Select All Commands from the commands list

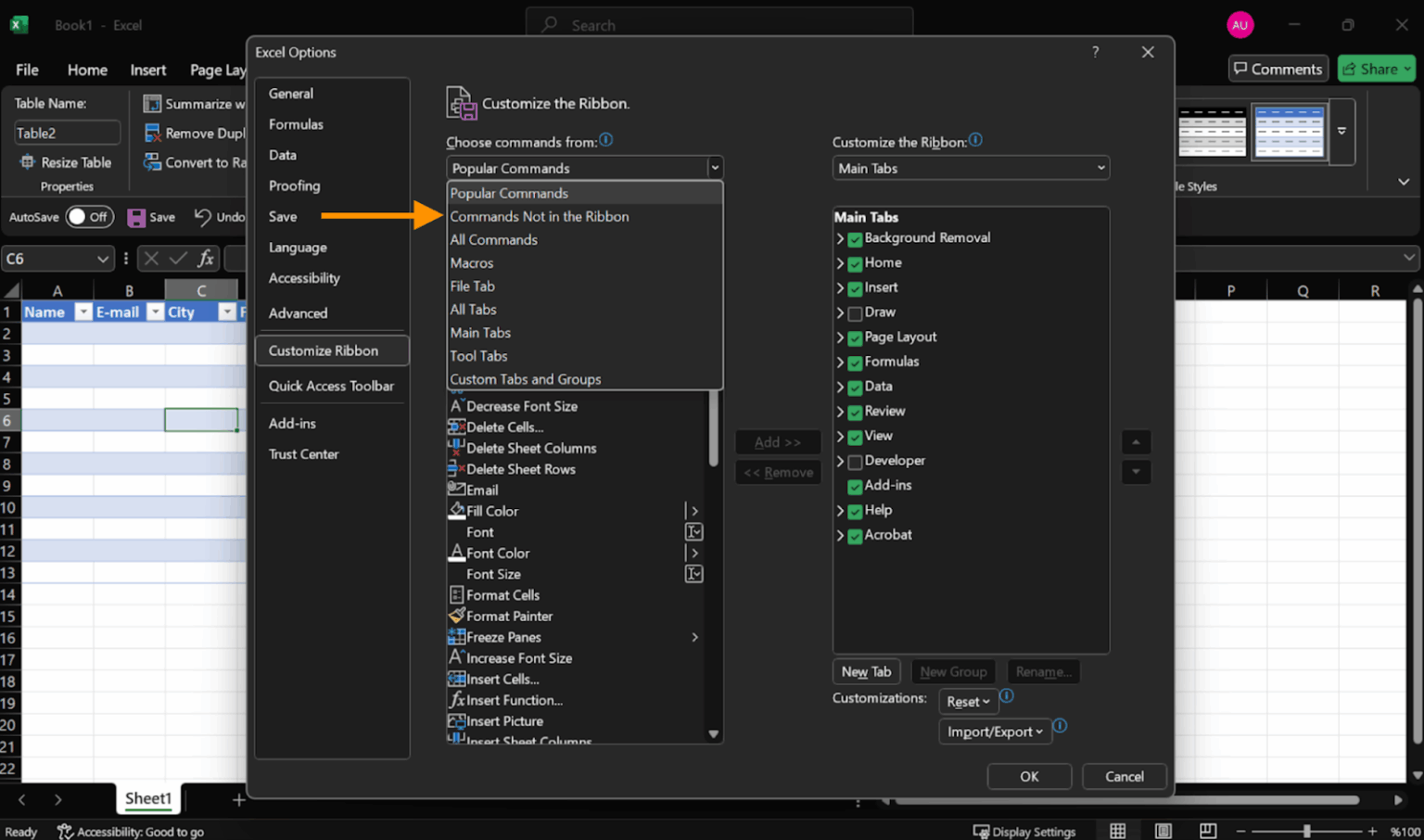tap(494, 239)
